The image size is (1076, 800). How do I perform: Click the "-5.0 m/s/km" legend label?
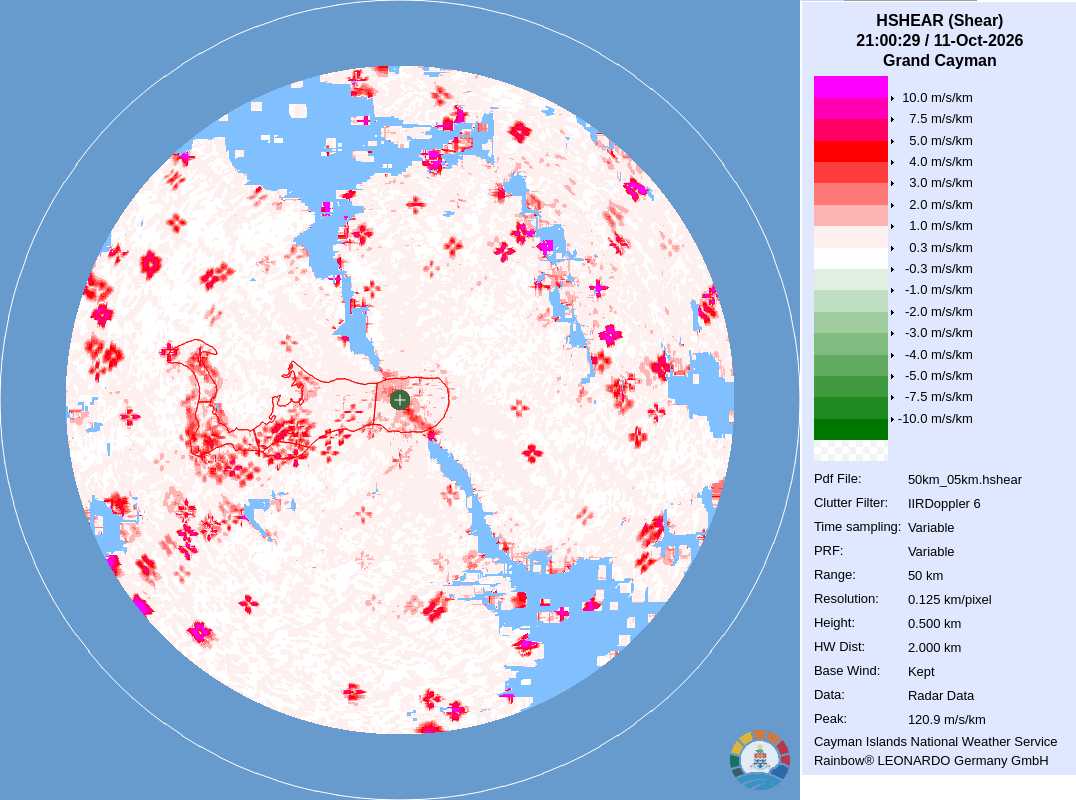pyautogui.click(x=939, y=376)
